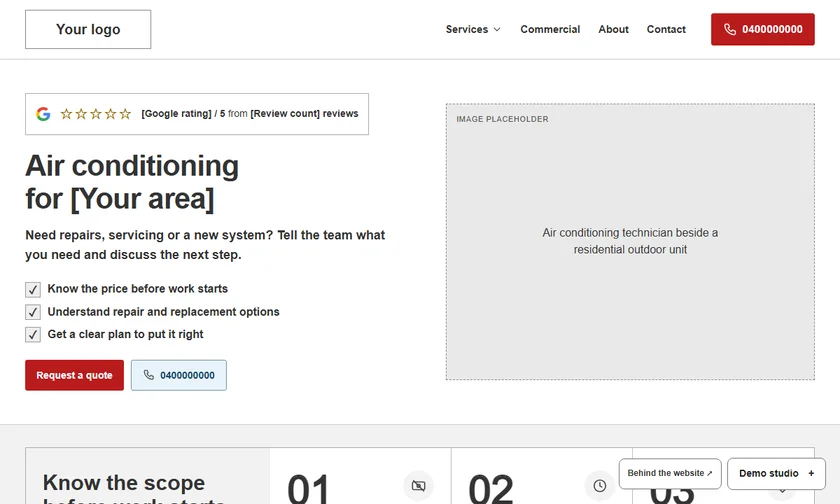Screen dimensions: 840x504
Task: Click the clock icon beside 02
Action: pos(599,486)
